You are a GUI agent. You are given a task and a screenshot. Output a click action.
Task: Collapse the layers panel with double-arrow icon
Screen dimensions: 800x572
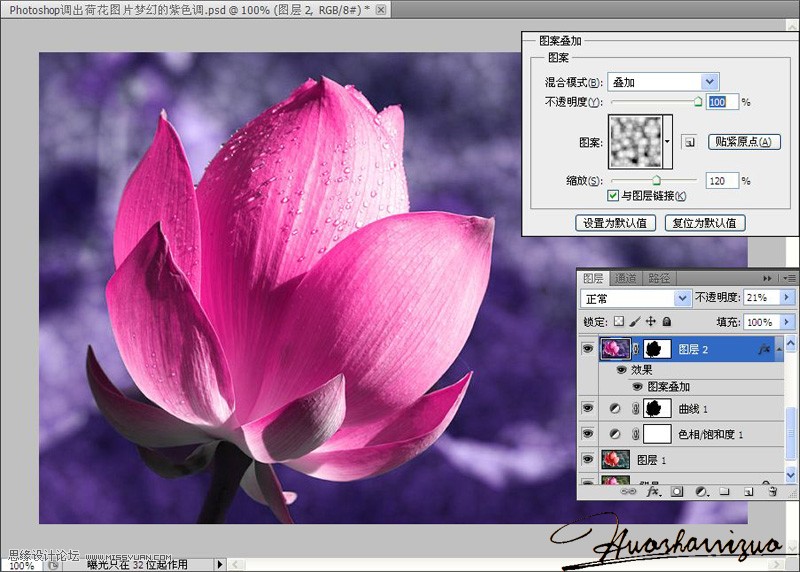(x=767, y=278)
